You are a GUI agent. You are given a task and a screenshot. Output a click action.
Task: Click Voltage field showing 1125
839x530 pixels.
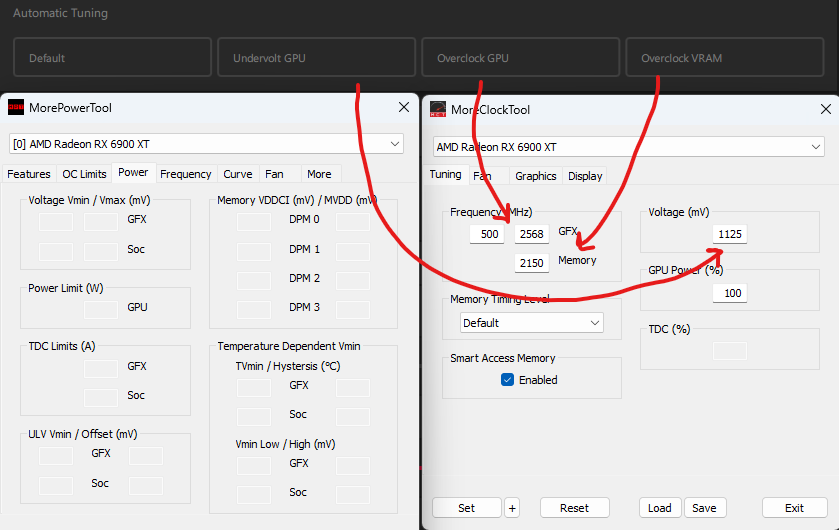click(x=730, y=234)
